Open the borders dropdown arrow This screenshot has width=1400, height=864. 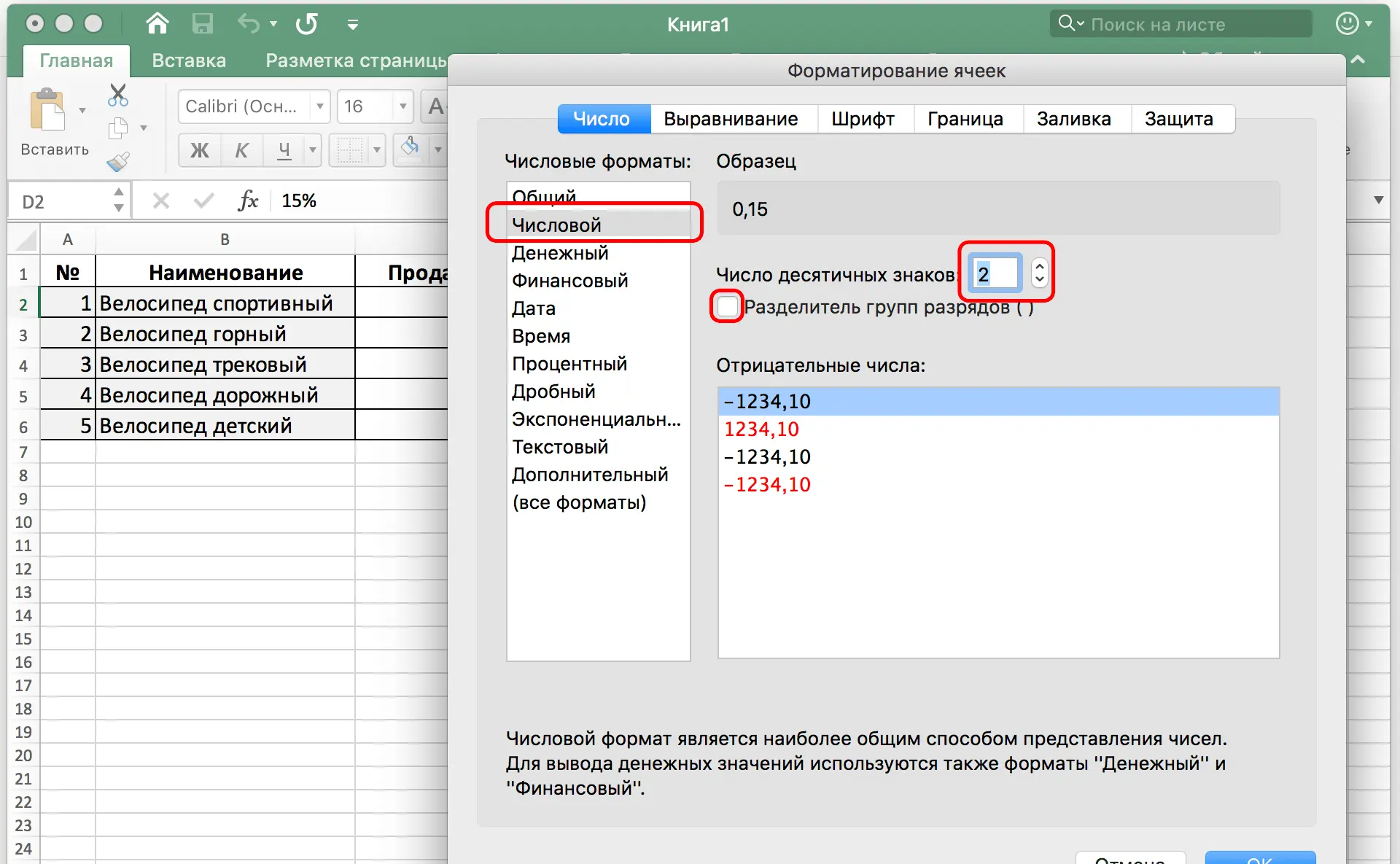tap(377, 150)
